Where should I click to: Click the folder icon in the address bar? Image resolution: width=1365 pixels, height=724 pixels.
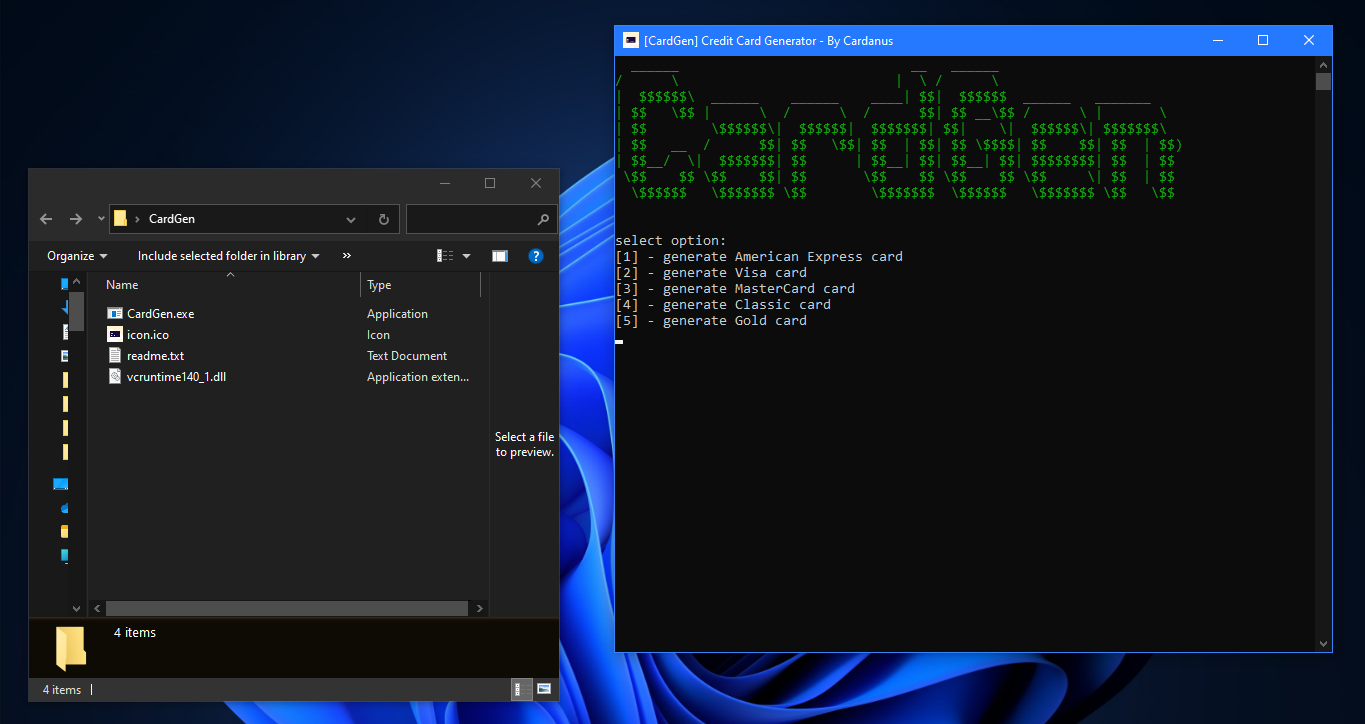pos(120,219)
